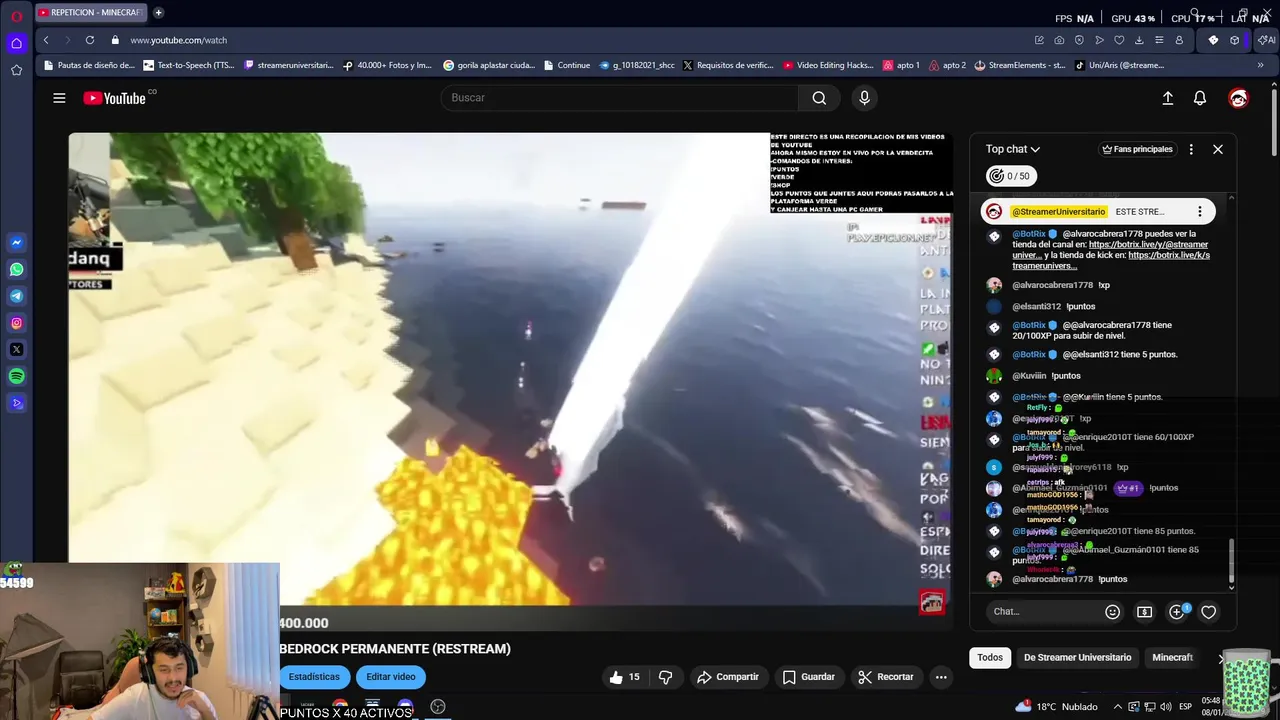Reload the page

pos(90,40)
